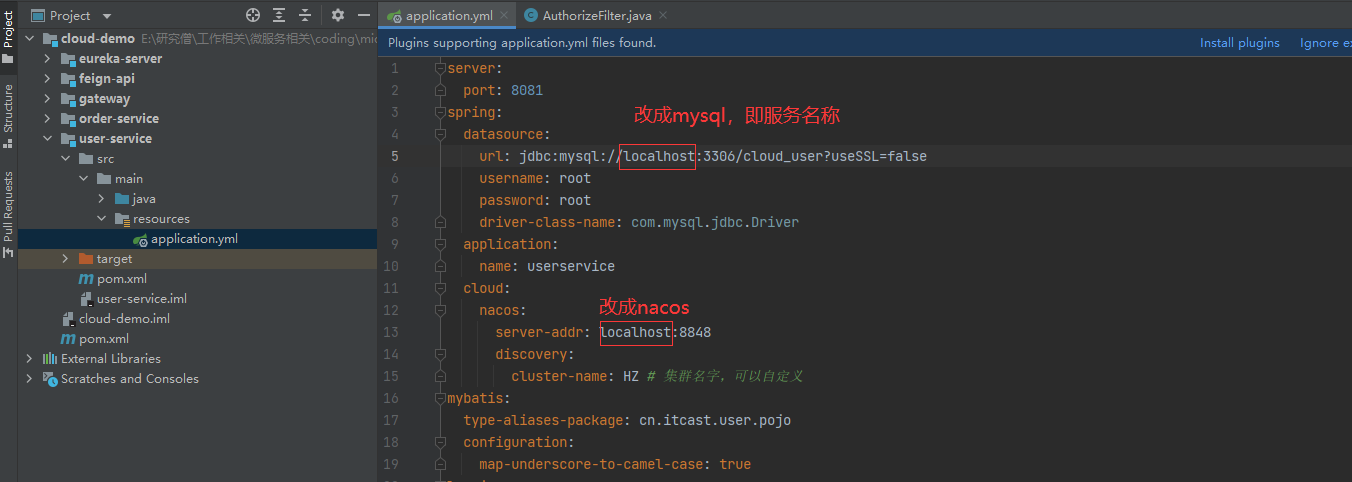Screen dimensions: 1352x482
Task: Expand the java folder
Action: 101,199
